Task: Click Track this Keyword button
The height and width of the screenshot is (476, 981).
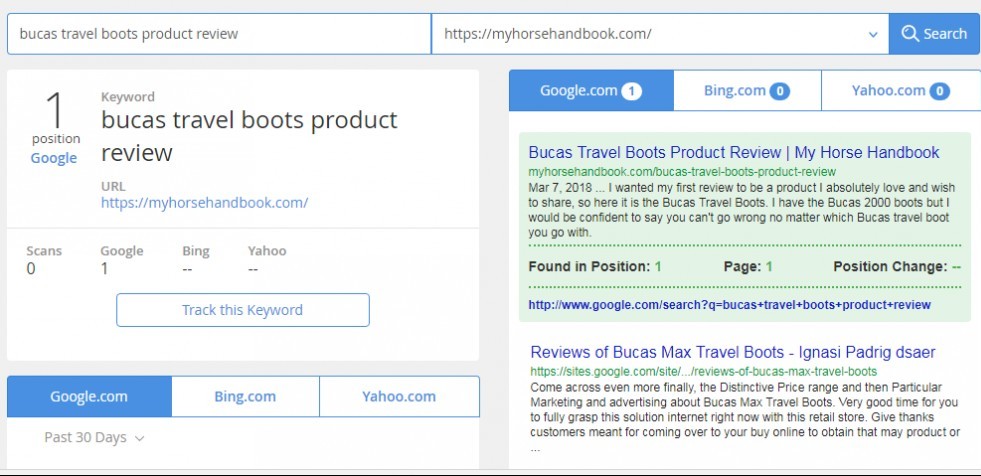Action: (243, 310)
